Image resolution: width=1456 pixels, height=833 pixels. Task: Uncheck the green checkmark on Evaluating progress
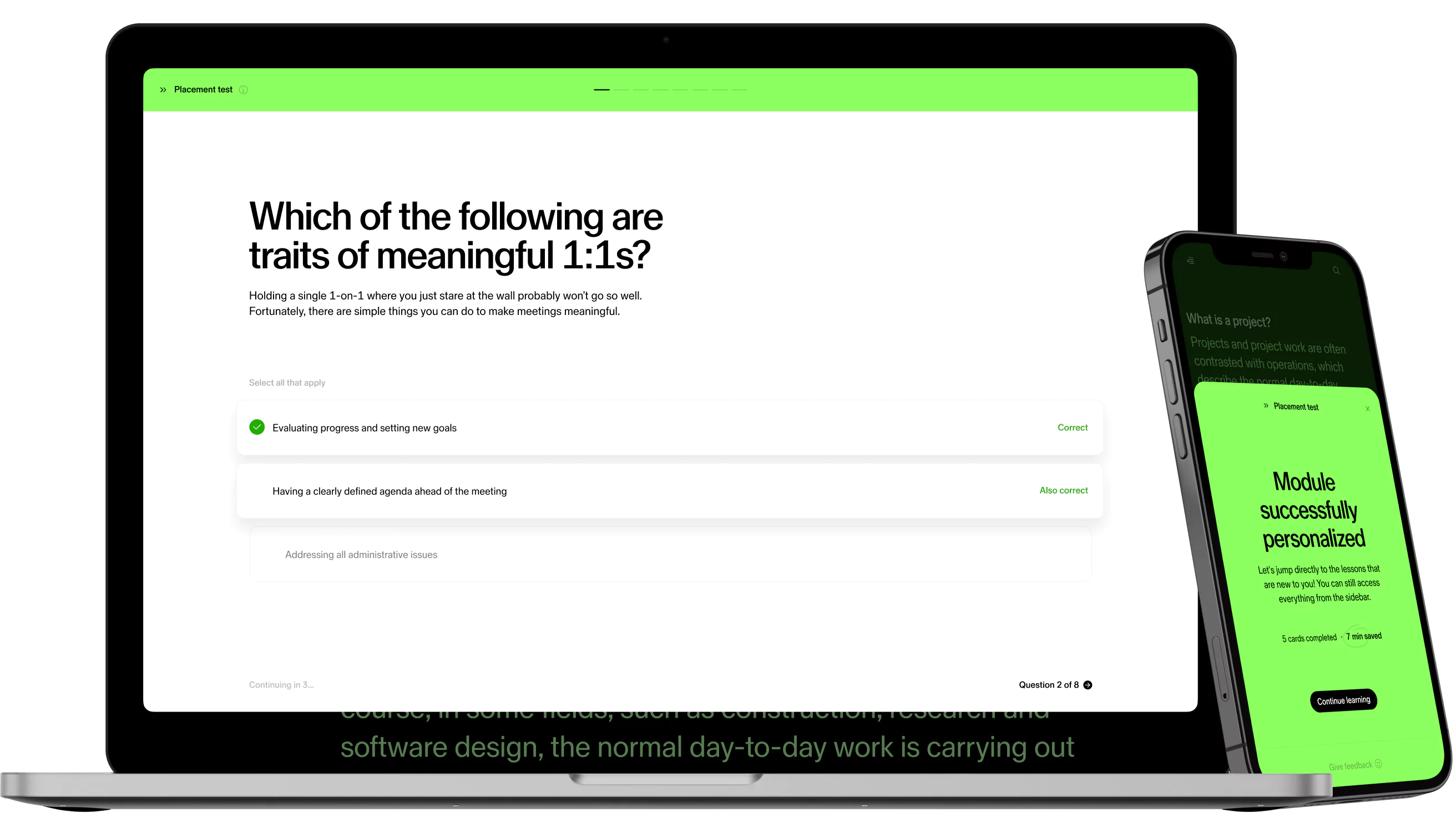[257, 428]
